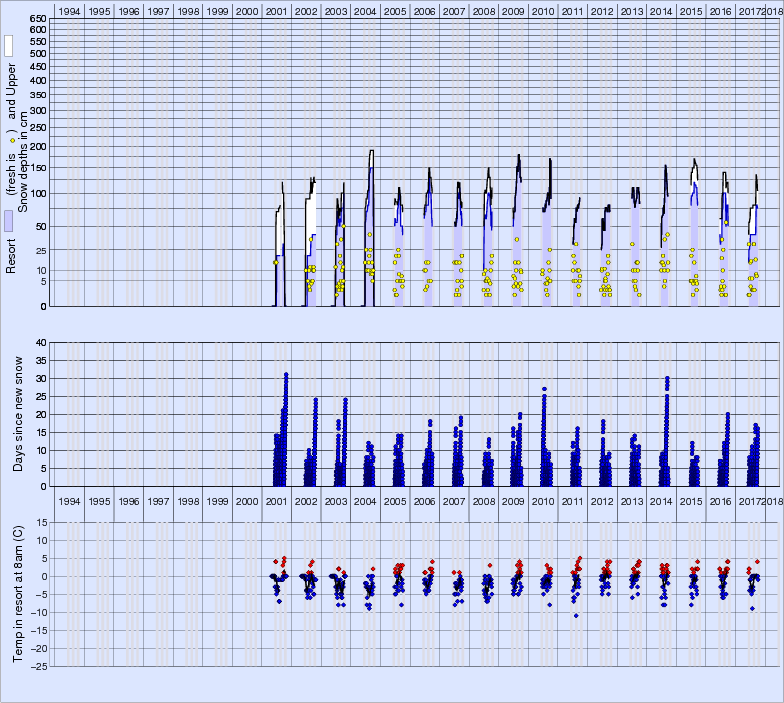Select 2017 in the top year axis
The image size is (784, 703).
click(750, 10)
